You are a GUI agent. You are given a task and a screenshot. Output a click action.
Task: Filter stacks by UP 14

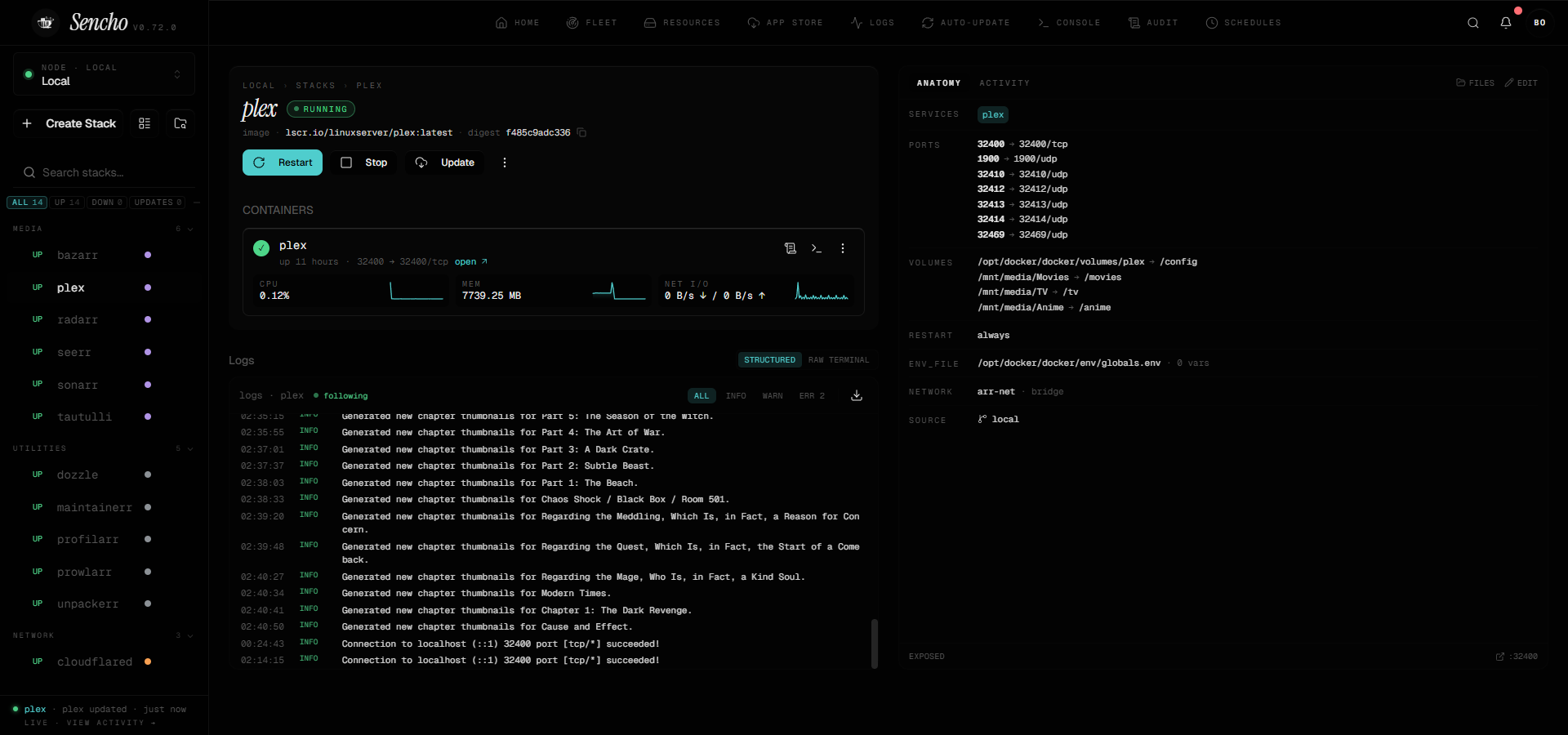pos(67,203)
